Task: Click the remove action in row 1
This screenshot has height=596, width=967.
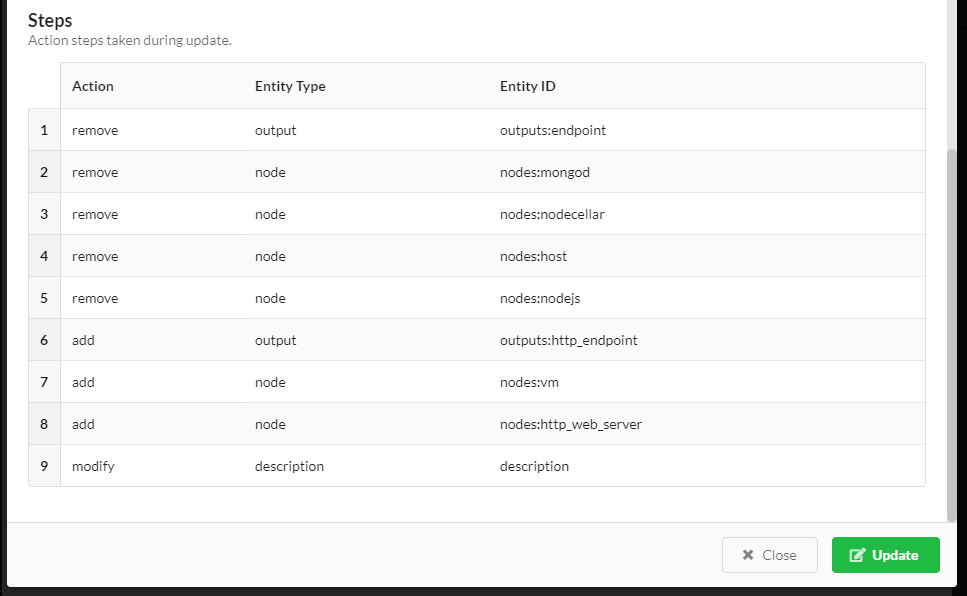Action: [x=95, y=130]
